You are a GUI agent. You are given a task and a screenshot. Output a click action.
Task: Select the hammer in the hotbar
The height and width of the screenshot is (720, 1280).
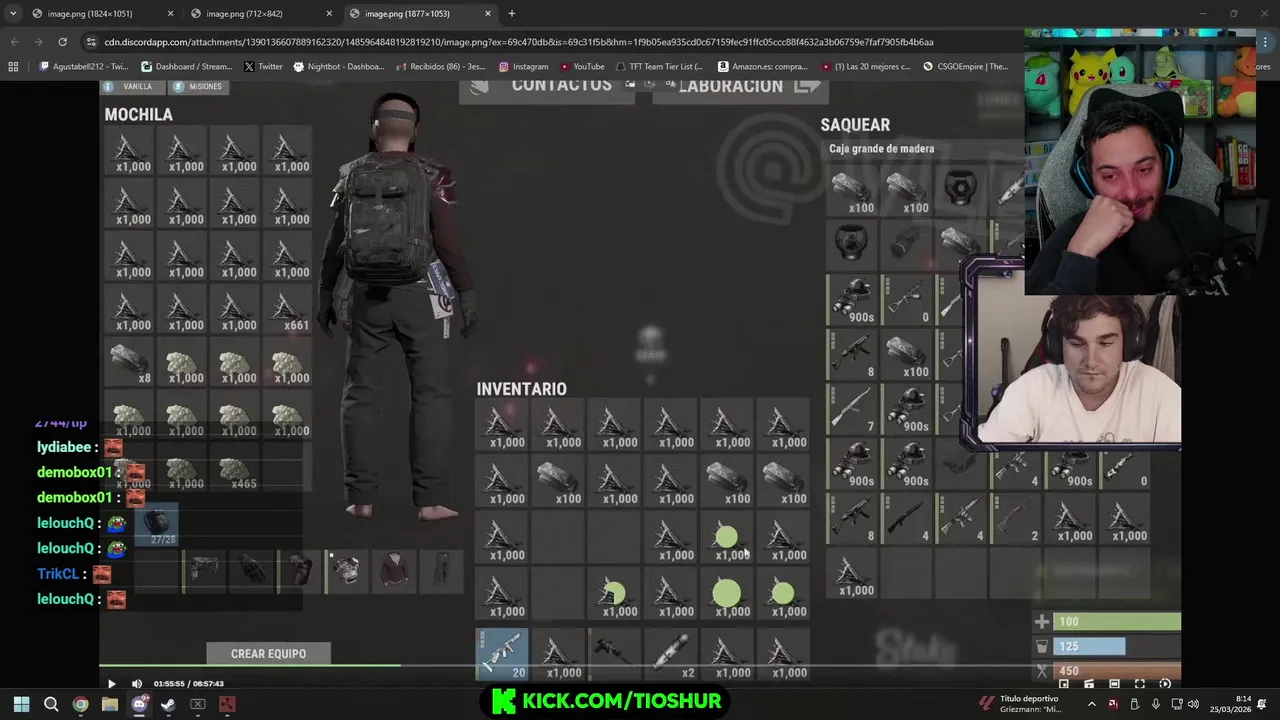pyautogui.click(x=615, y=654)
